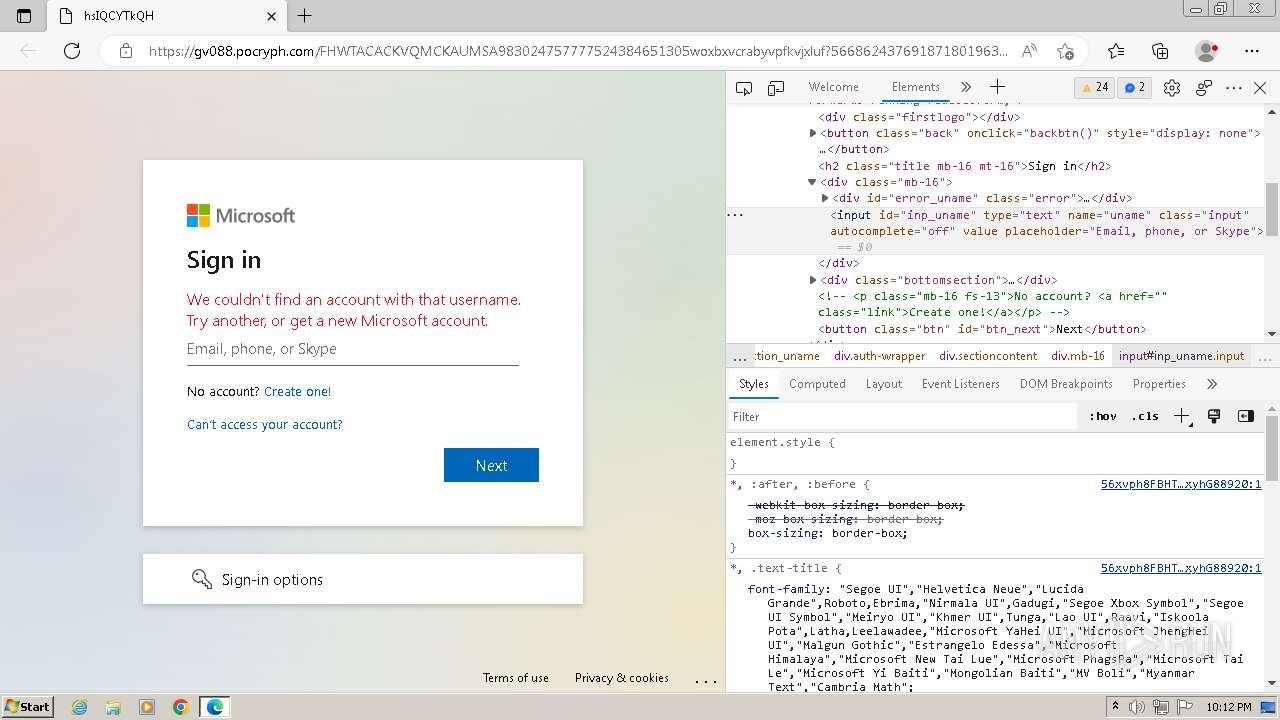
Task: Expand the div id="error_uname" node
Action: (825, 198)
